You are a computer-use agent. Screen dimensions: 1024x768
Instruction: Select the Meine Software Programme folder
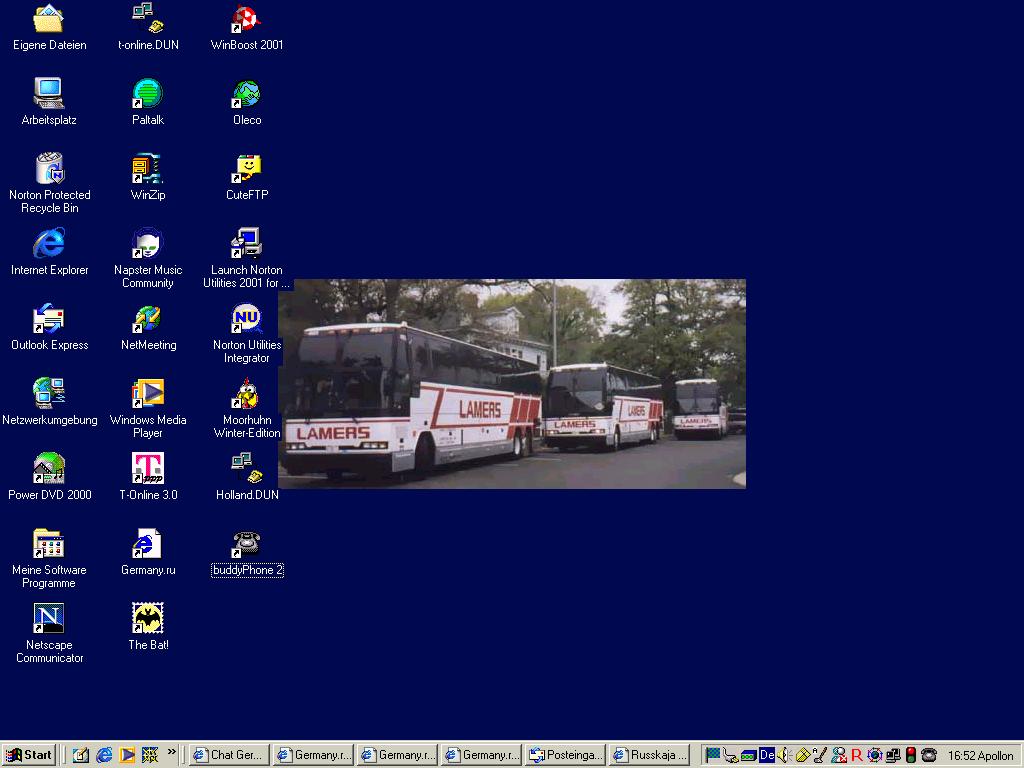pyautogui.click(x=49, y=543)
